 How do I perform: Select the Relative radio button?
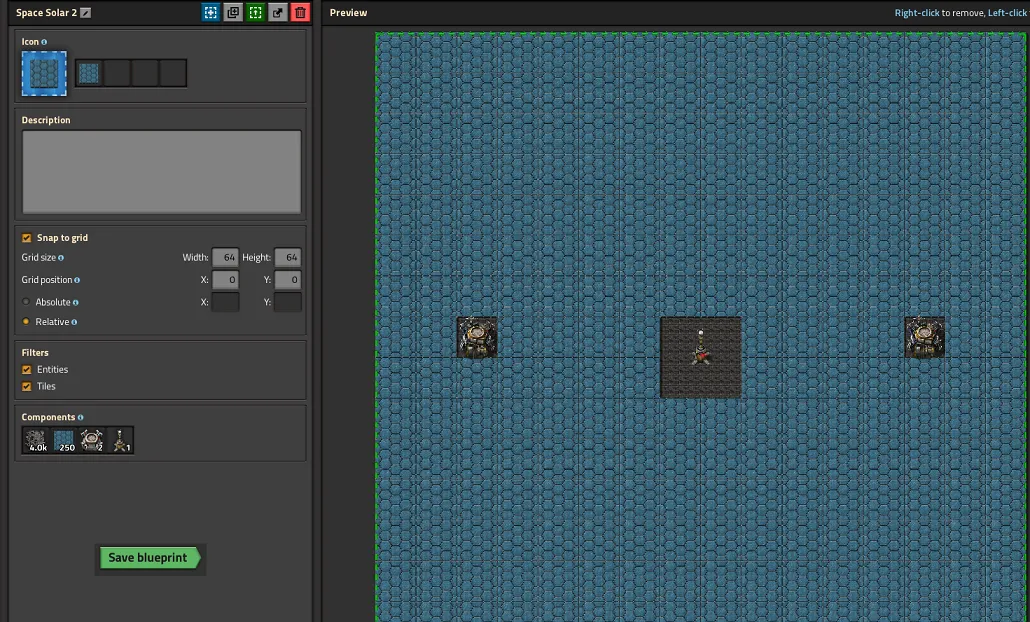[x=26, y=322]
